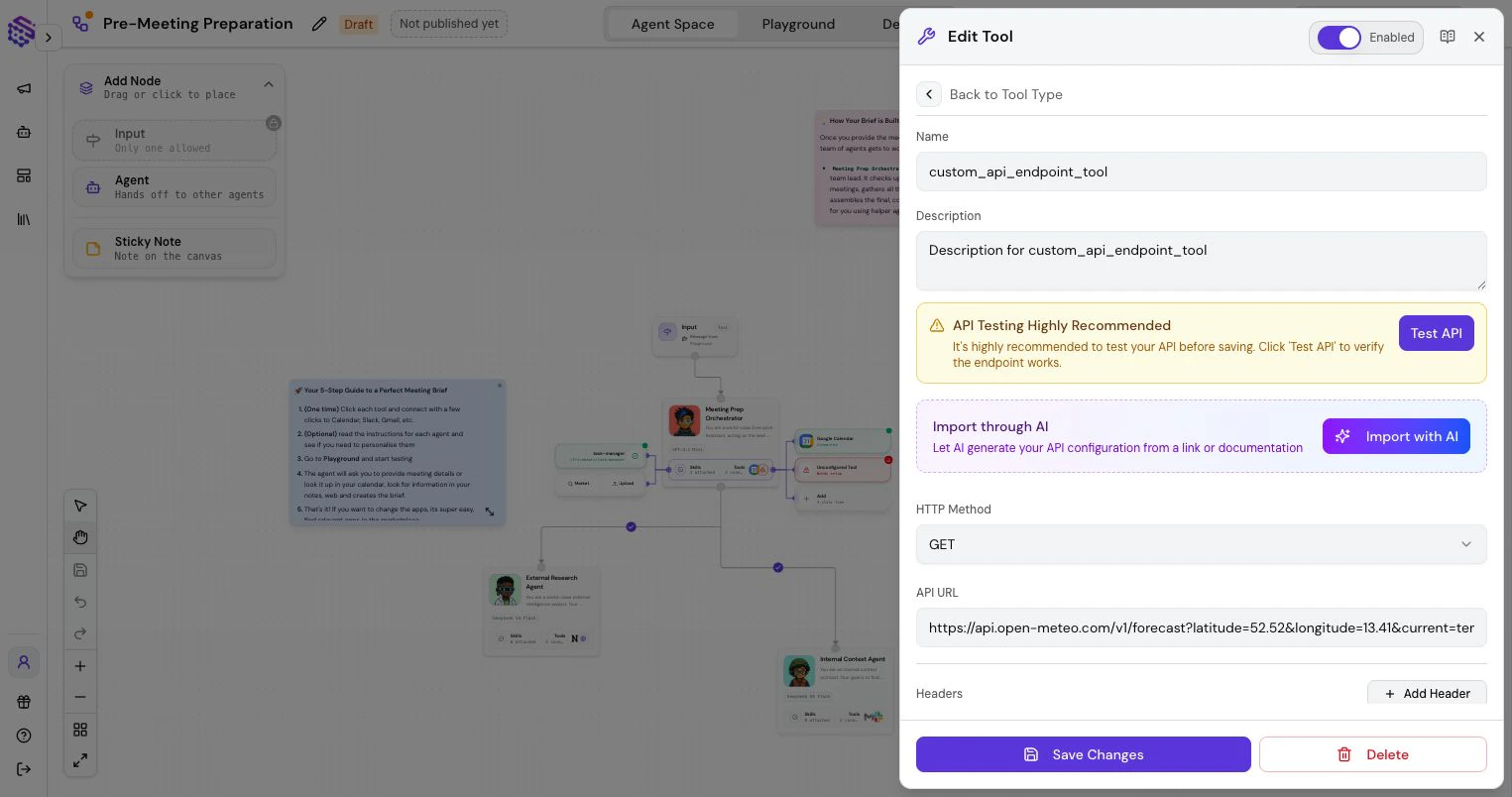Click the Add Header button
This screenshot has width=1512, height=797.
(x=1427, y=693)
